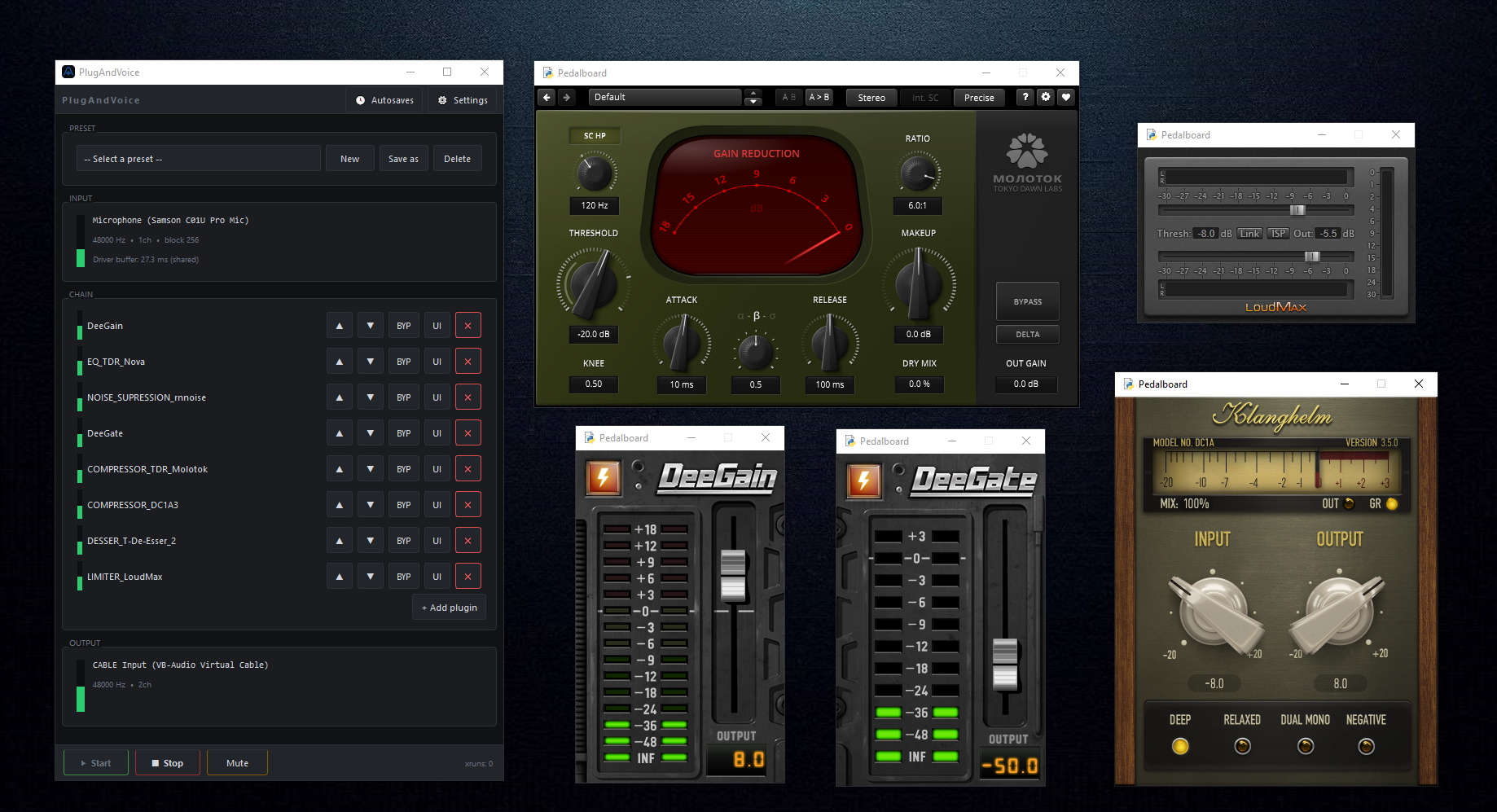Move DESSER_T-De-Esser_2 down in the chain

pos(371,541)
